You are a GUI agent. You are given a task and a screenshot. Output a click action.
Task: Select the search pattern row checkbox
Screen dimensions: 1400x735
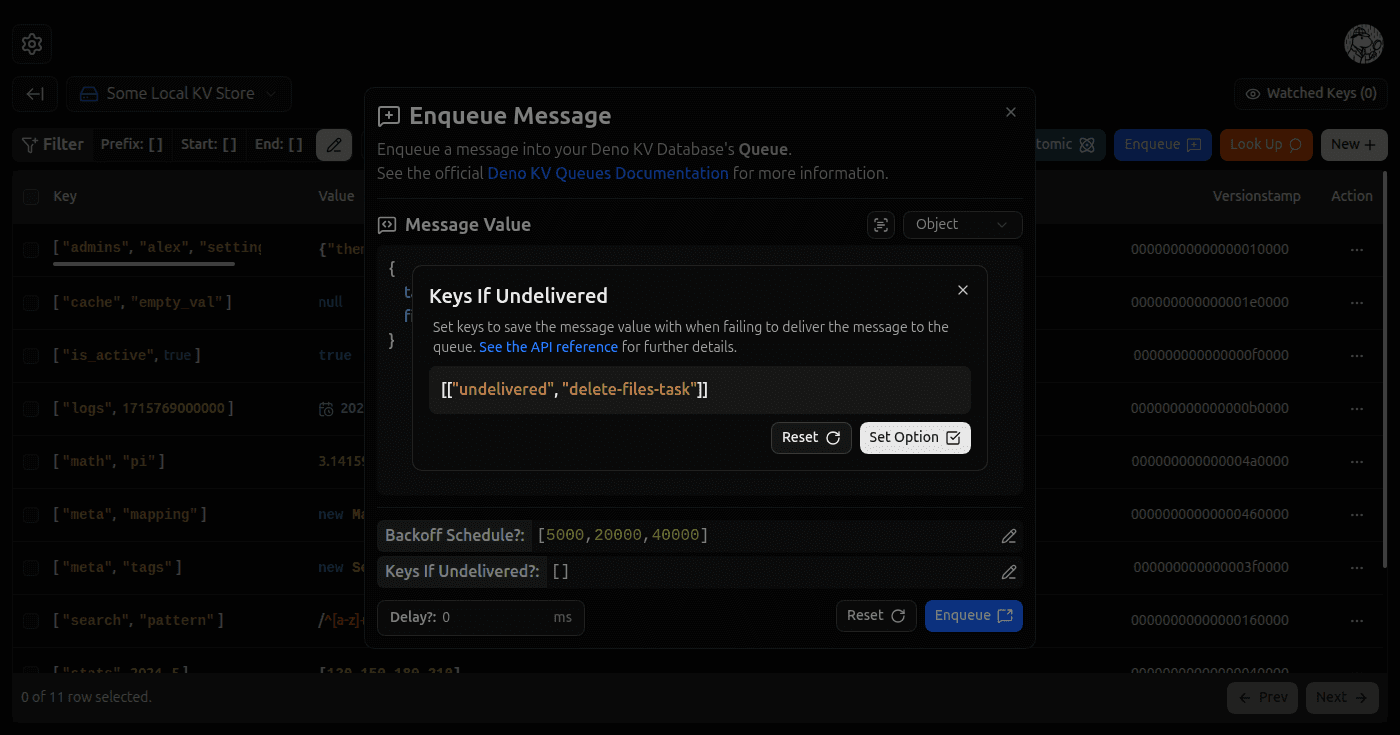point(31,620)
